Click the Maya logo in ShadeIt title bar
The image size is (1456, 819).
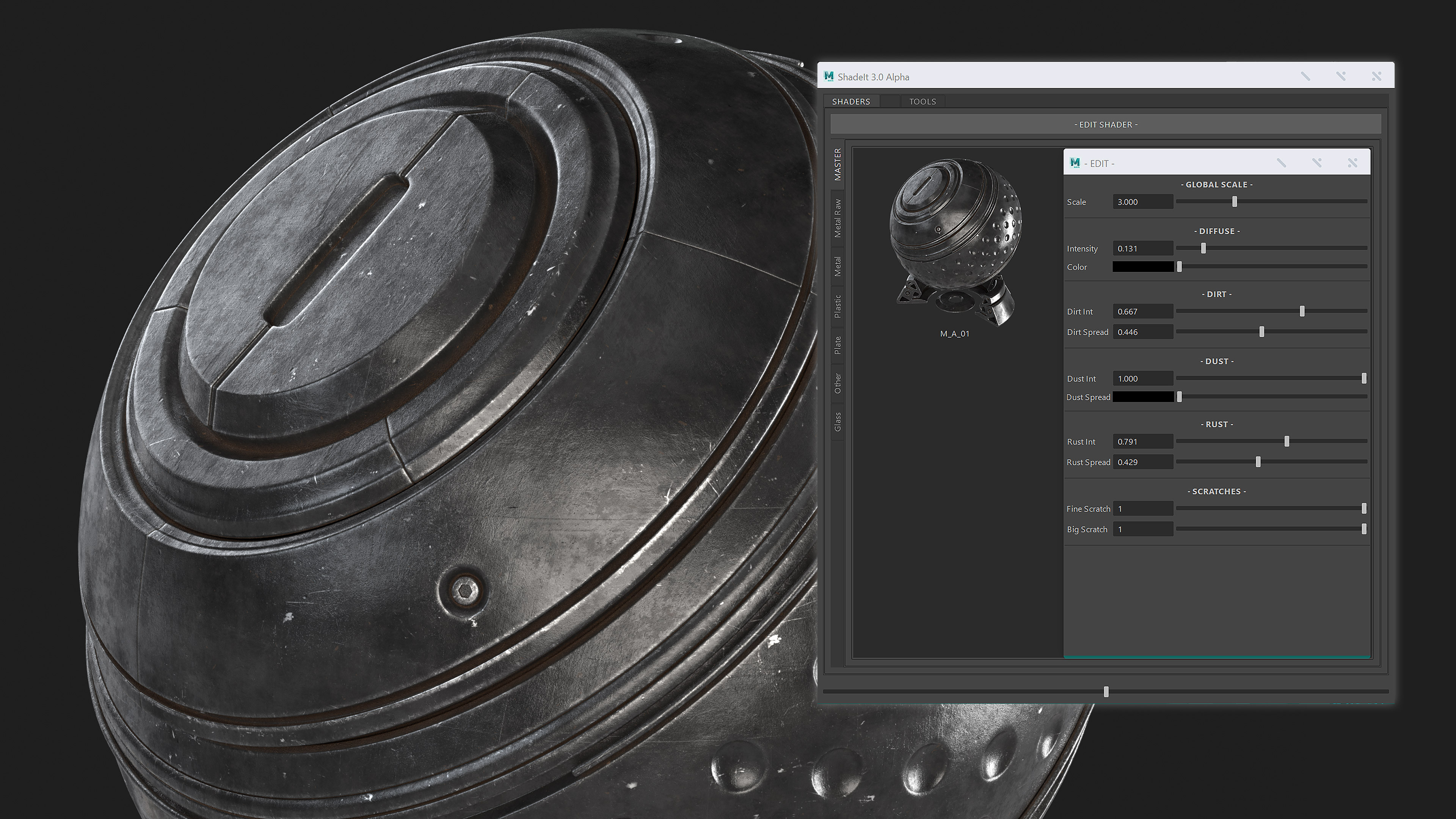[828, 76]
